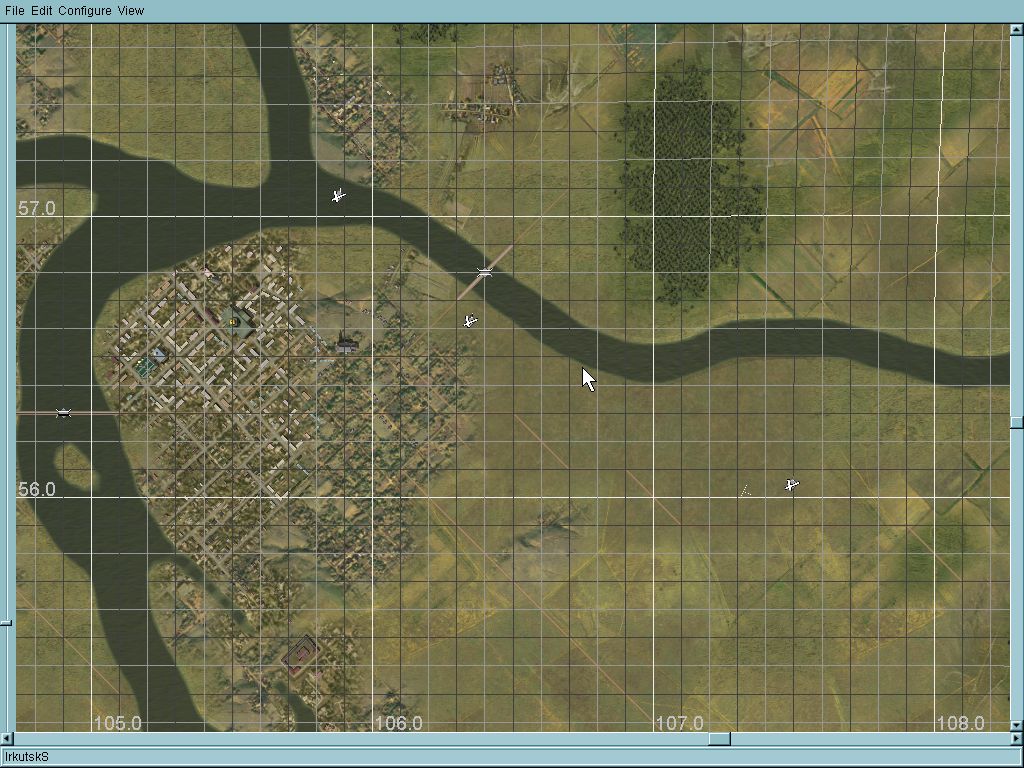Select the aircraft icon near the 107.0 longitude line
1024x768 pixels.
tap(792, 485)
